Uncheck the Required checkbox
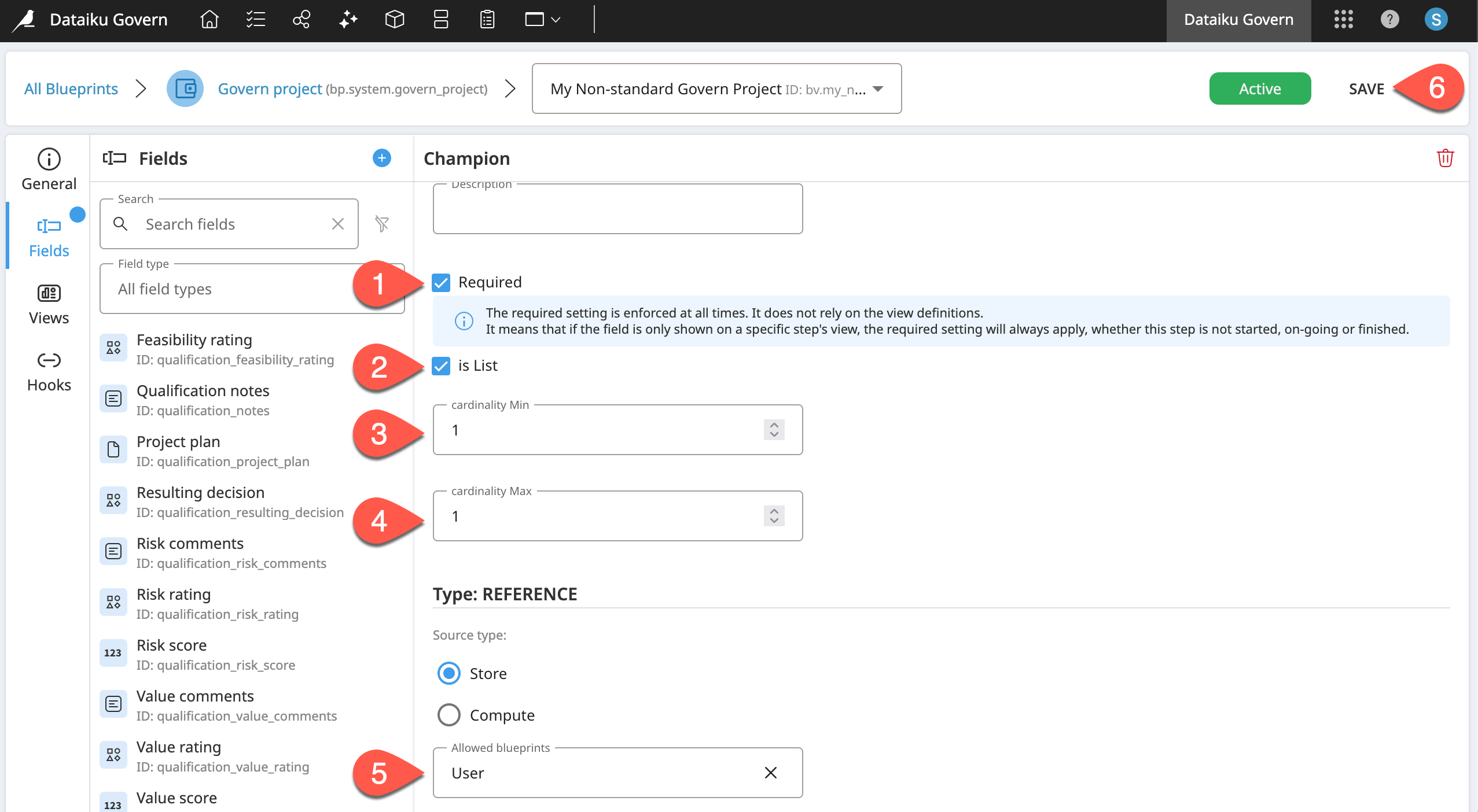 click(441, 282)
